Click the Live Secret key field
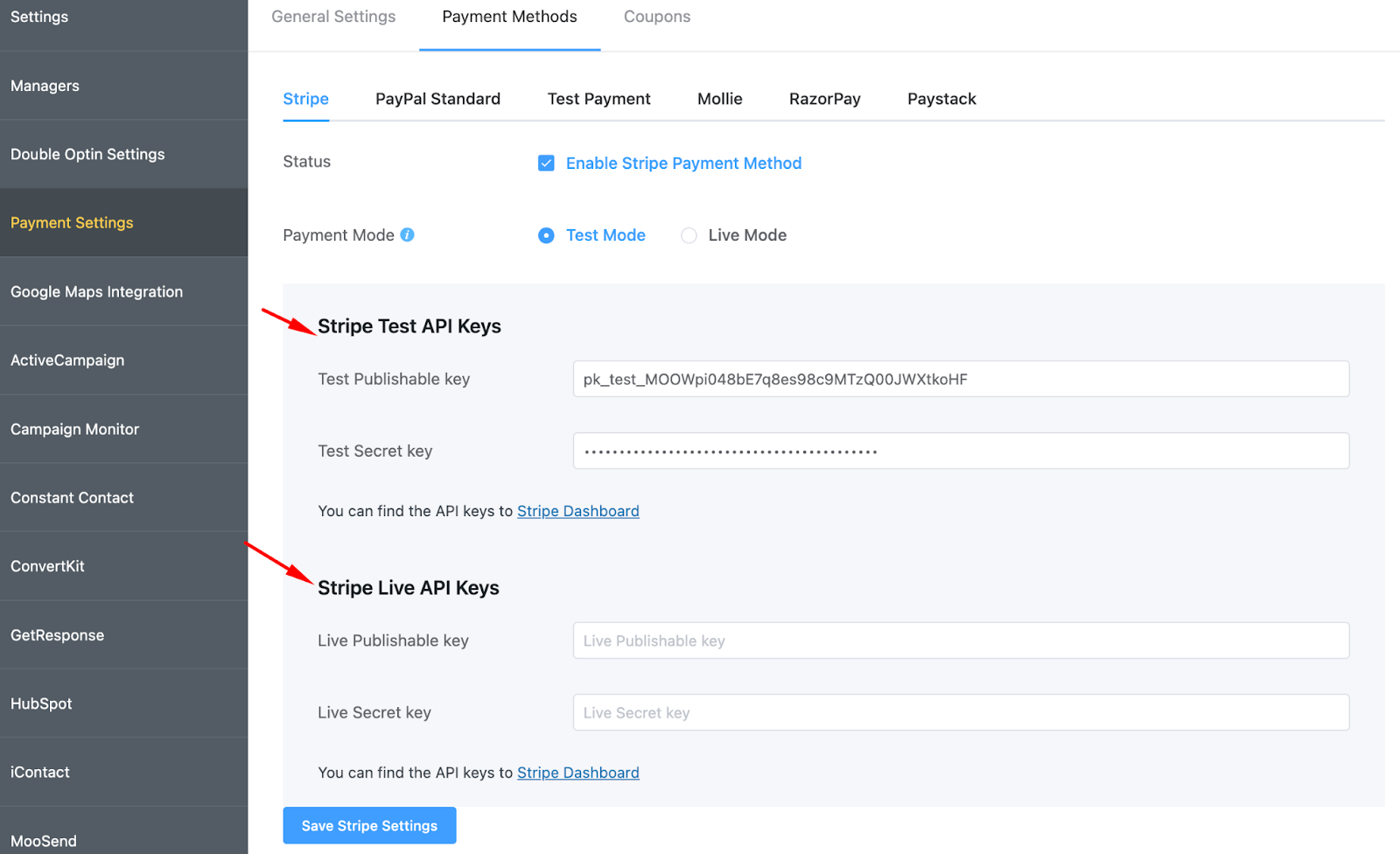The image size is (1400, 854). (x=961, y=712)
